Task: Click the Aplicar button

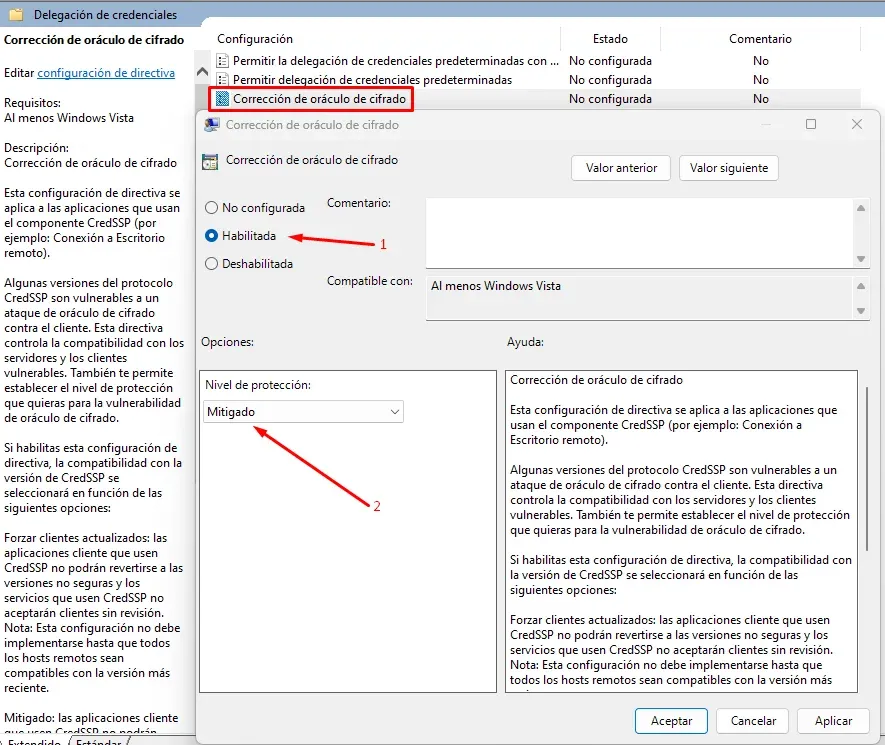Action: coord(833,721)
